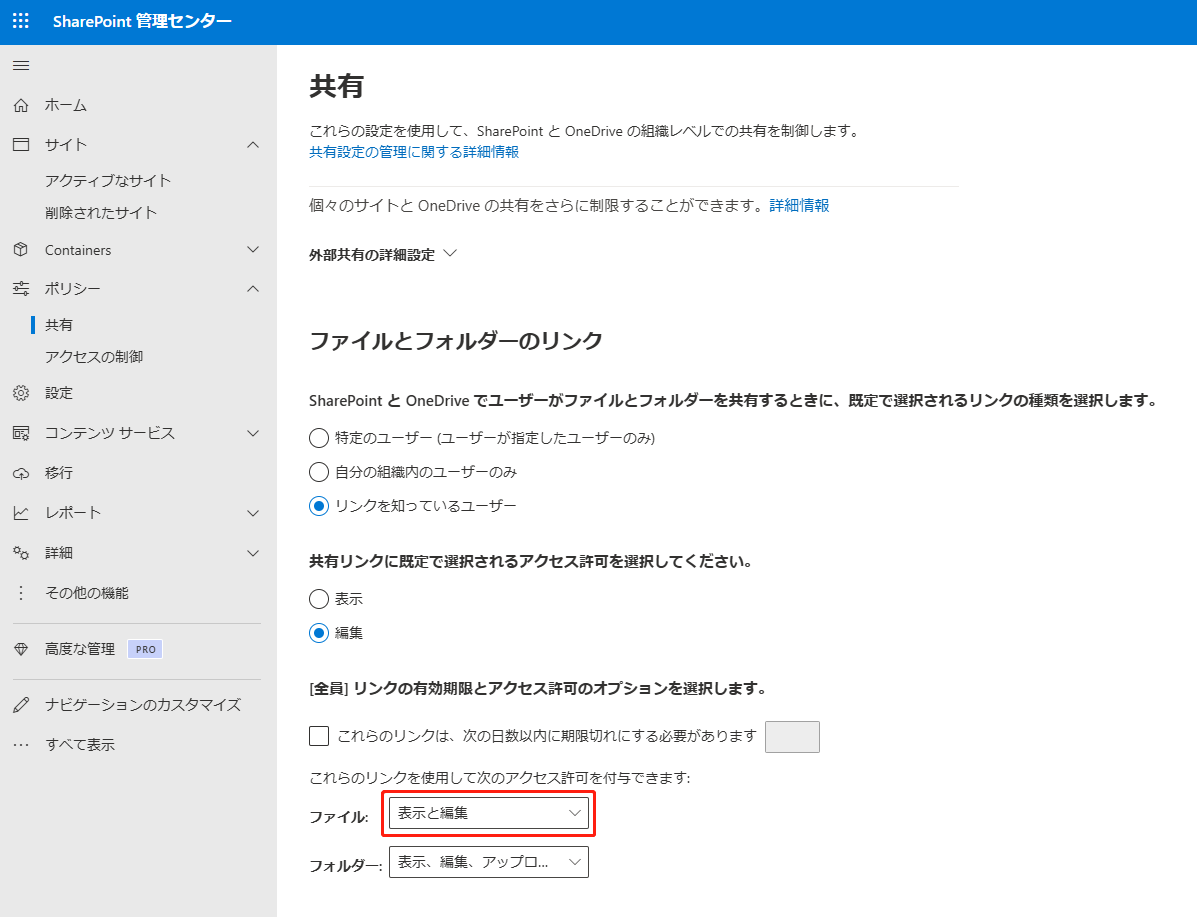The width and height of the screenshot is (1197, 917).
Task: Click the レポート (Reports) icon
Action: [x=20, y=512]
